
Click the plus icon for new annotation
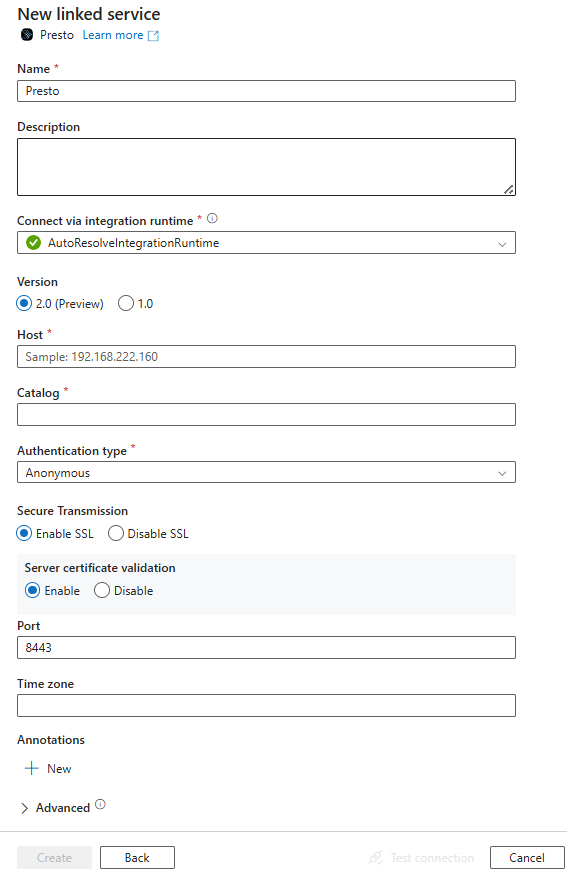click(32, 768)
